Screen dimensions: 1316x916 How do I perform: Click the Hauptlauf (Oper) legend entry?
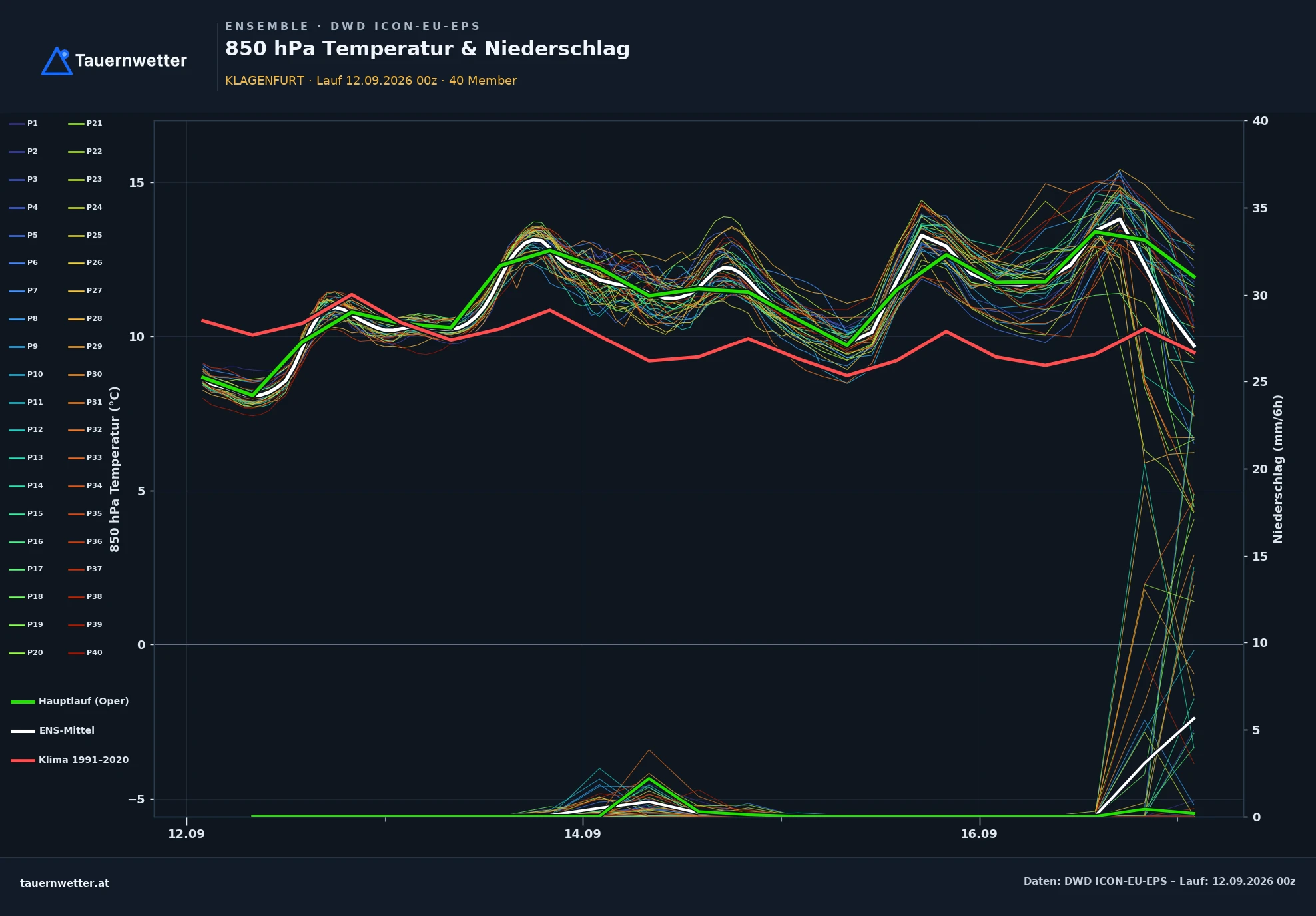(x=70, y=702)
